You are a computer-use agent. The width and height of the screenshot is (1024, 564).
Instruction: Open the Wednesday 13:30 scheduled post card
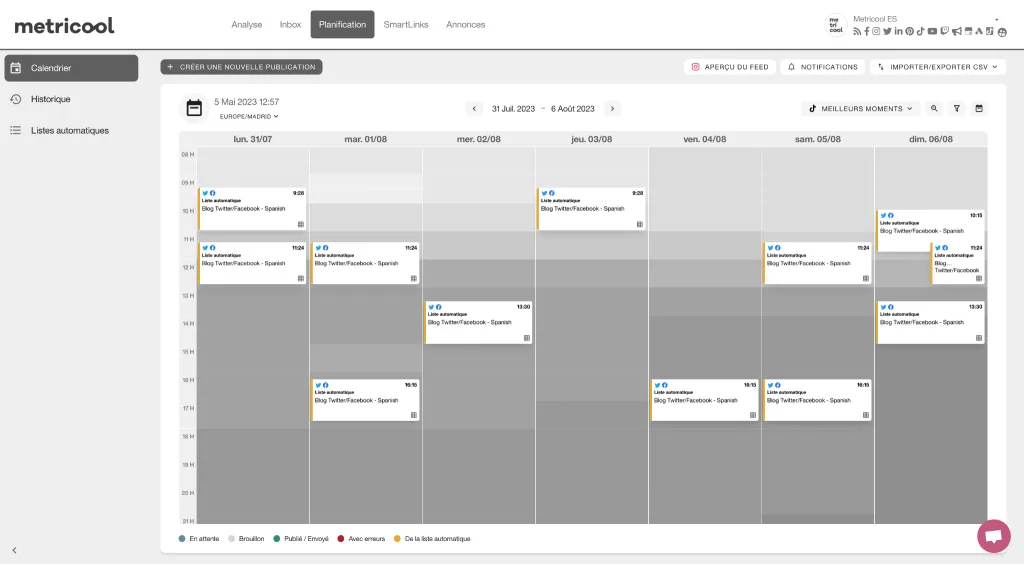[x=478, y=322]
